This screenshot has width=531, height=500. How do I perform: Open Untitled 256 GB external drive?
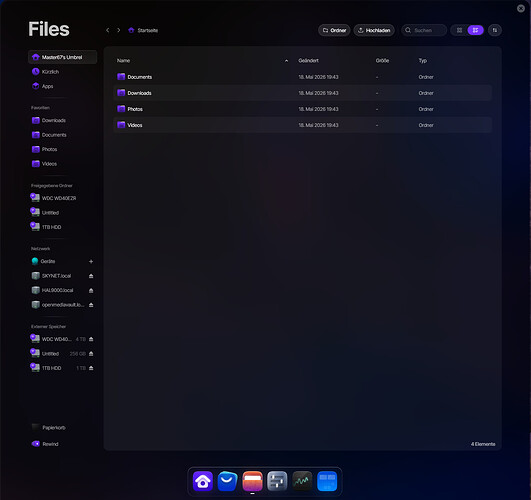tap(58, 354)
